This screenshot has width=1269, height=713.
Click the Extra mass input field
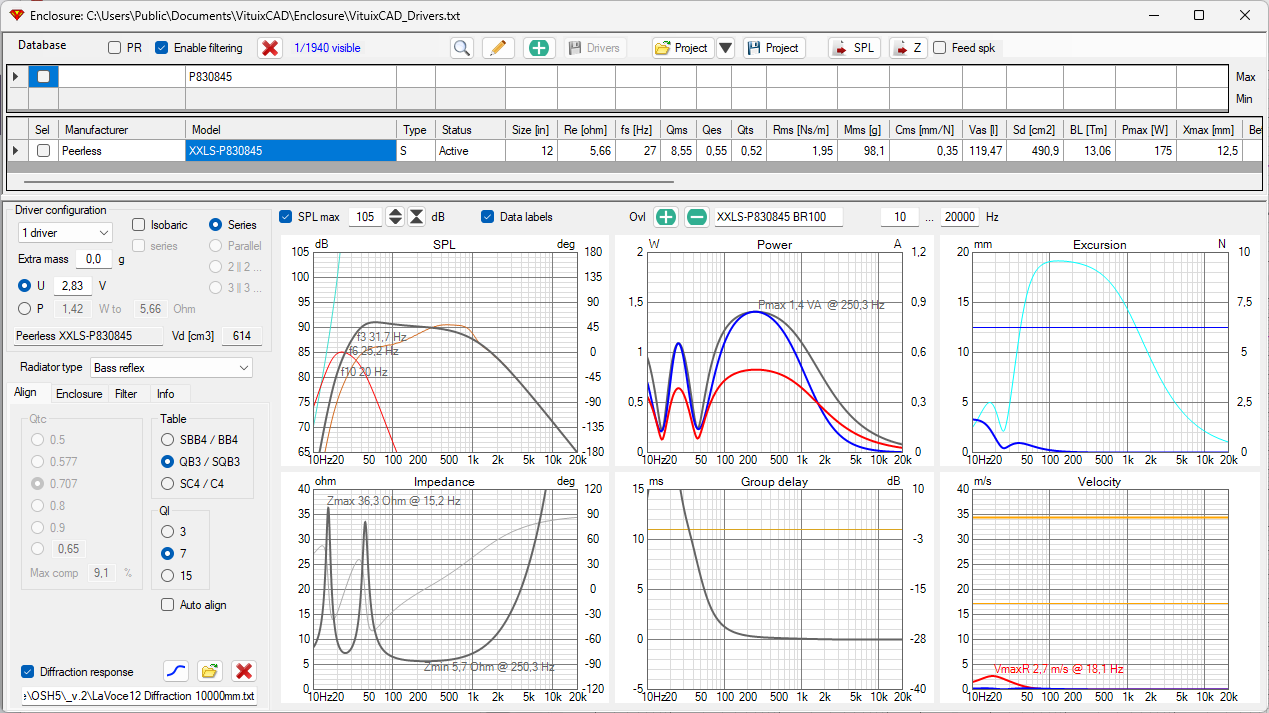pyautogui.click(x=94, y=259)
